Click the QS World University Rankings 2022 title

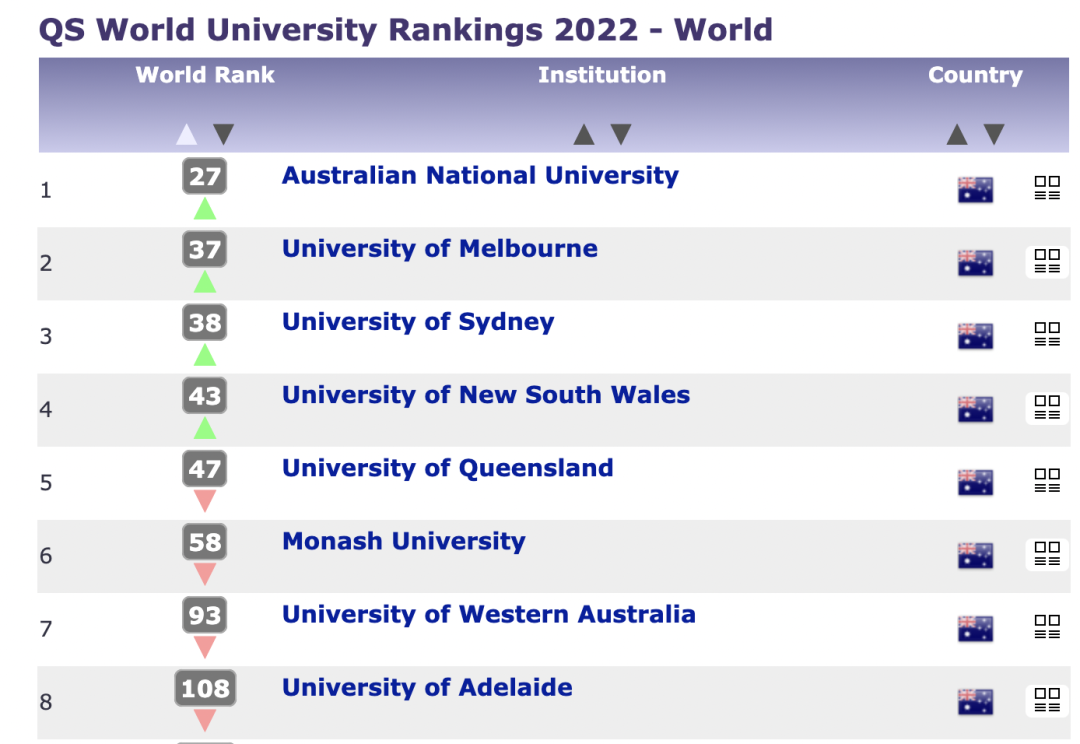(x=406, y=30)
